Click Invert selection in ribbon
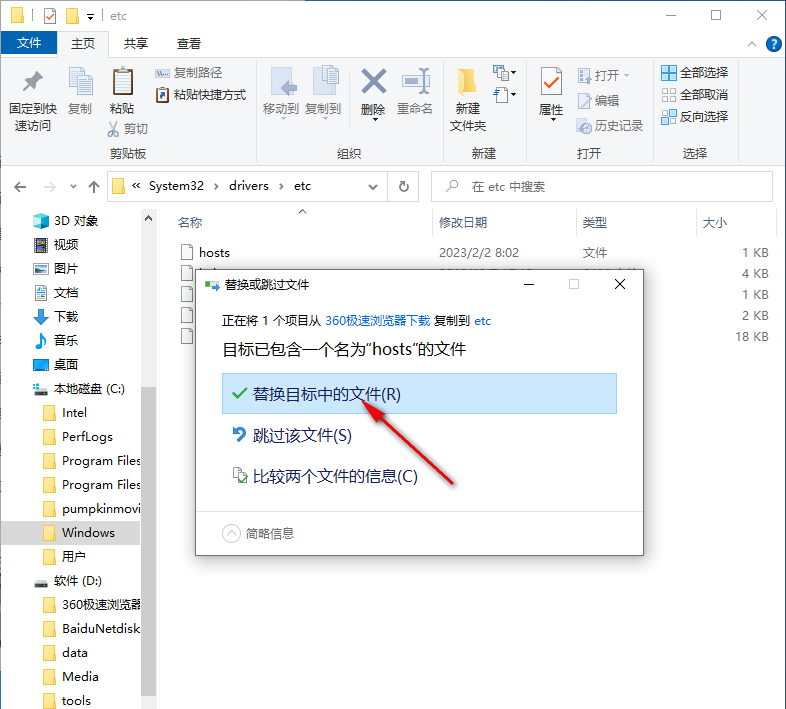Viewport: 786px width, 709px height. coord(694,117)
